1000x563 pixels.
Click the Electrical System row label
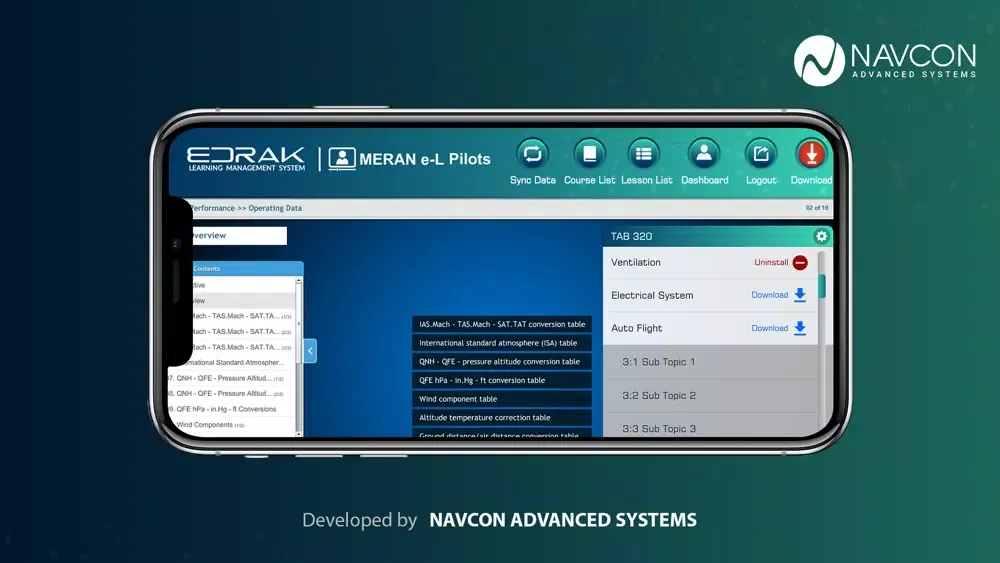(x=652, y=295)
